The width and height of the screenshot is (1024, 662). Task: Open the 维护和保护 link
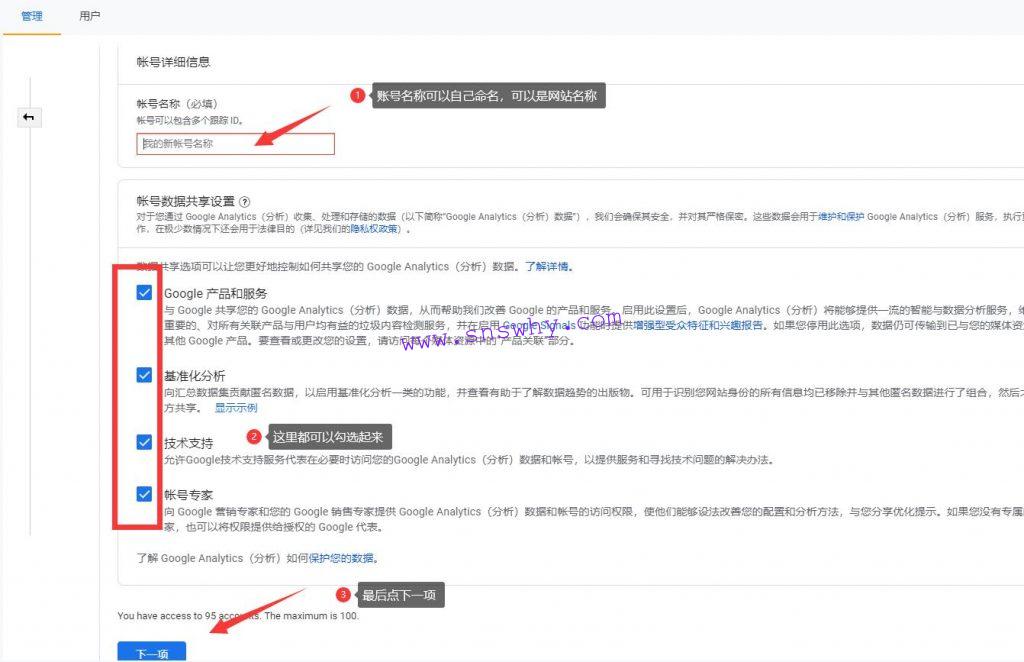(840, 217)
